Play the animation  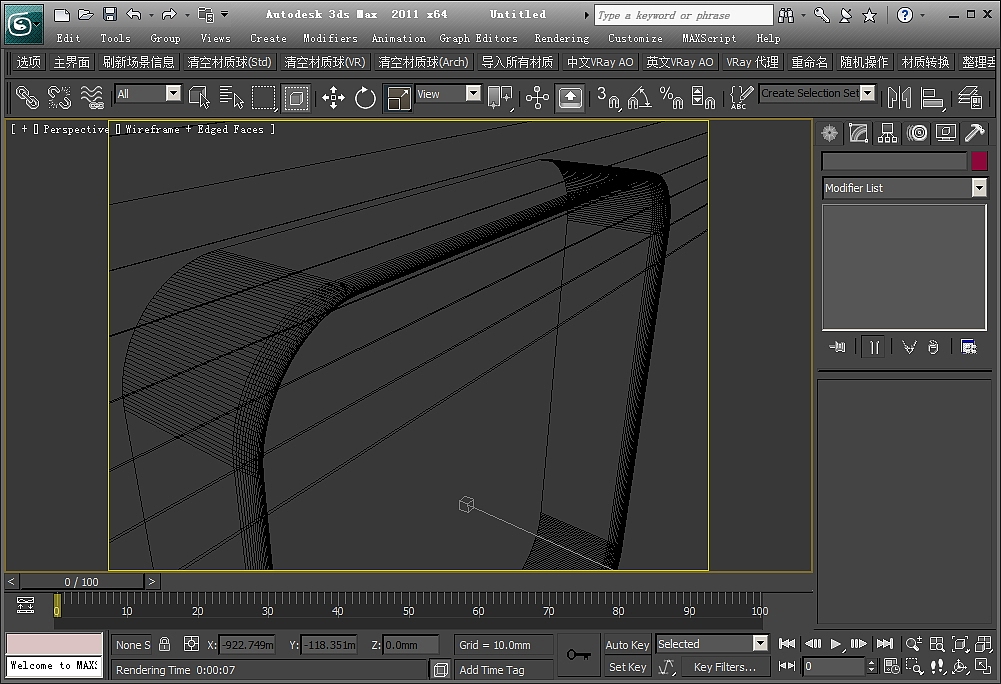[836, 644]
